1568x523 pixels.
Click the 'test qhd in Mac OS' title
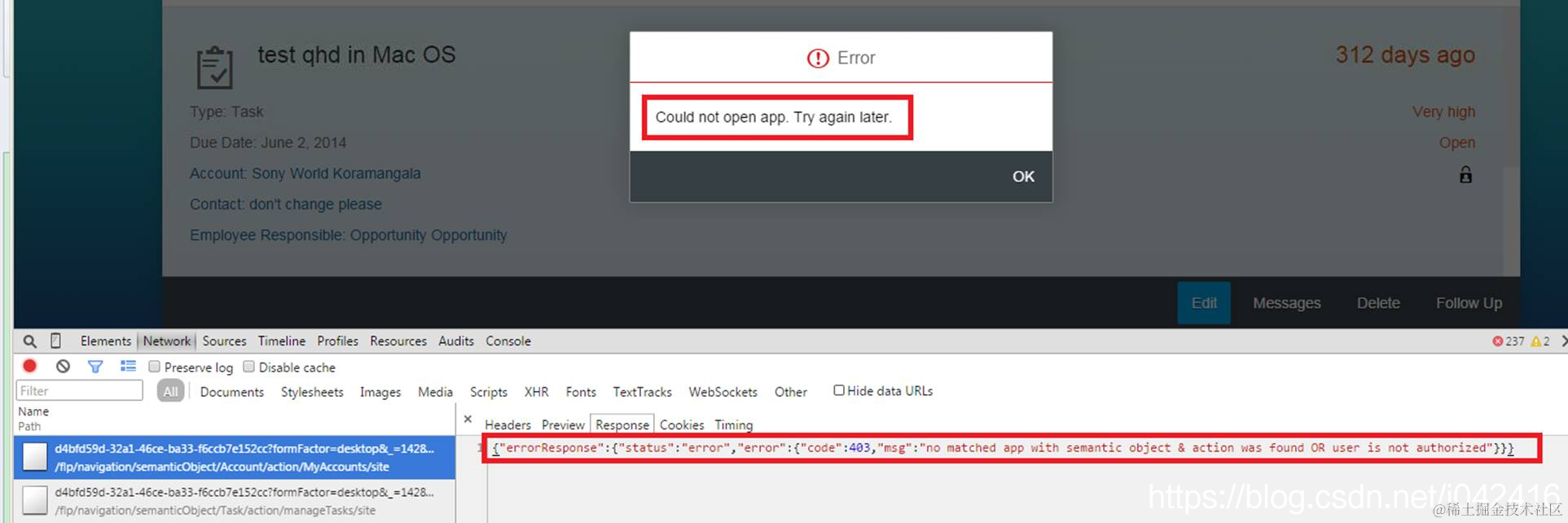point(357,55)
